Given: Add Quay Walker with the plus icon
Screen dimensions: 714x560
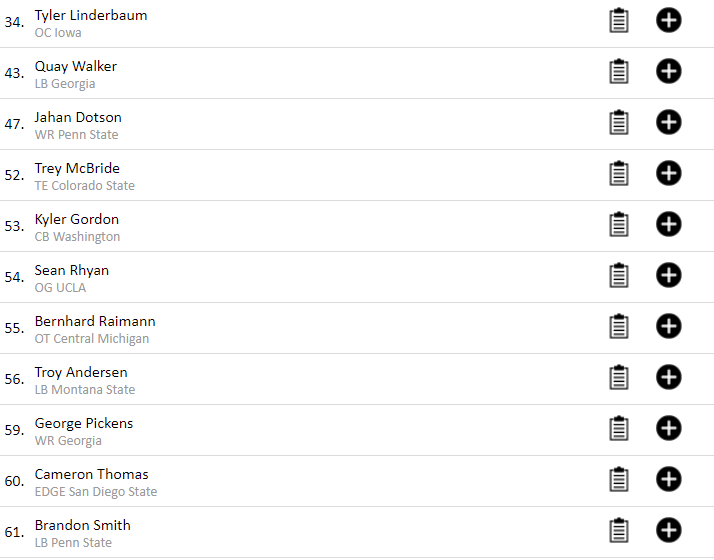Looking at the screenshot, I should point(668,71).
